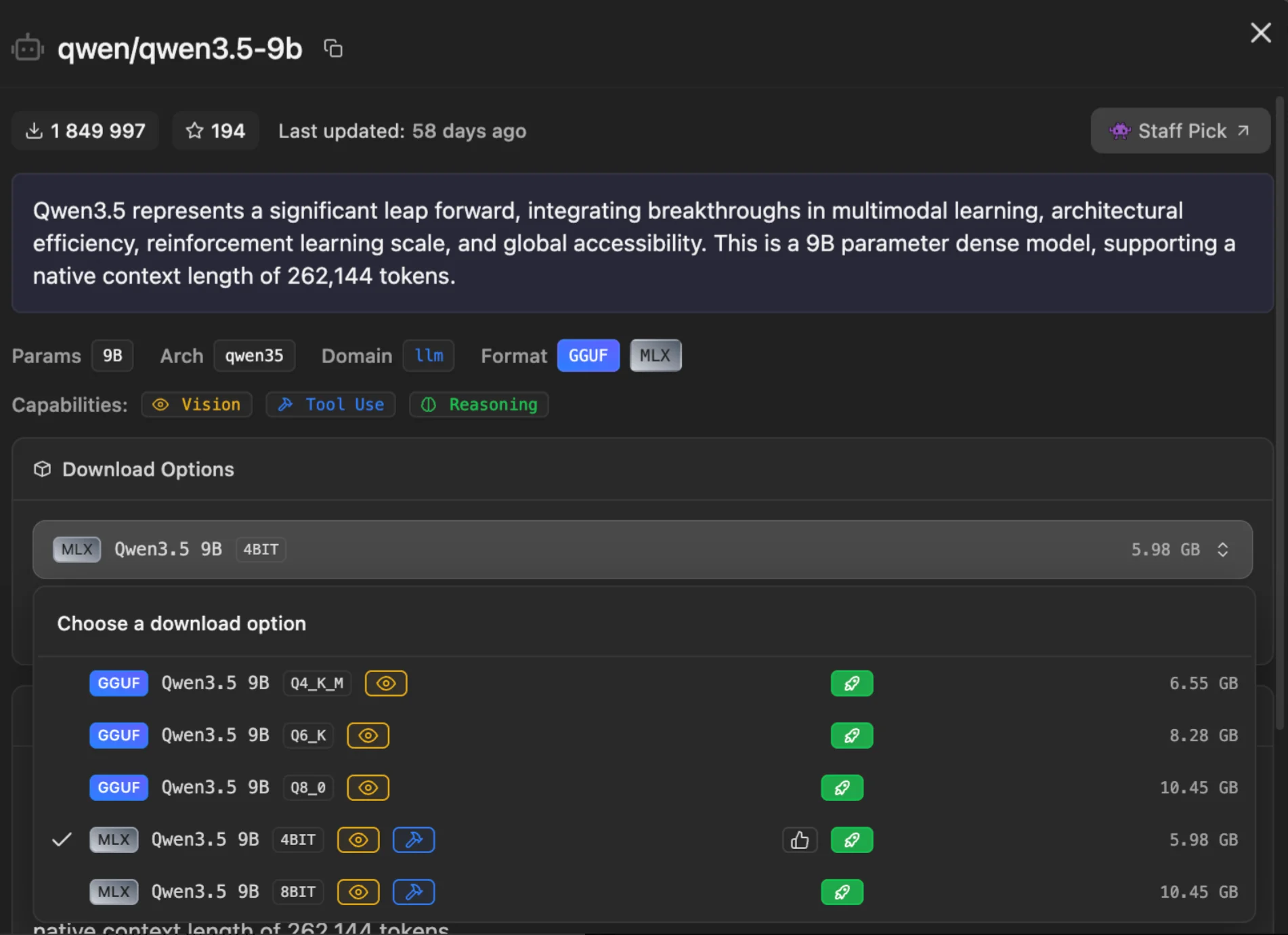This screenshot has width=1288, height=935.
Task: Click the 10.45 GB size on MLX 8BIT row
Action: click(1199, 892)
